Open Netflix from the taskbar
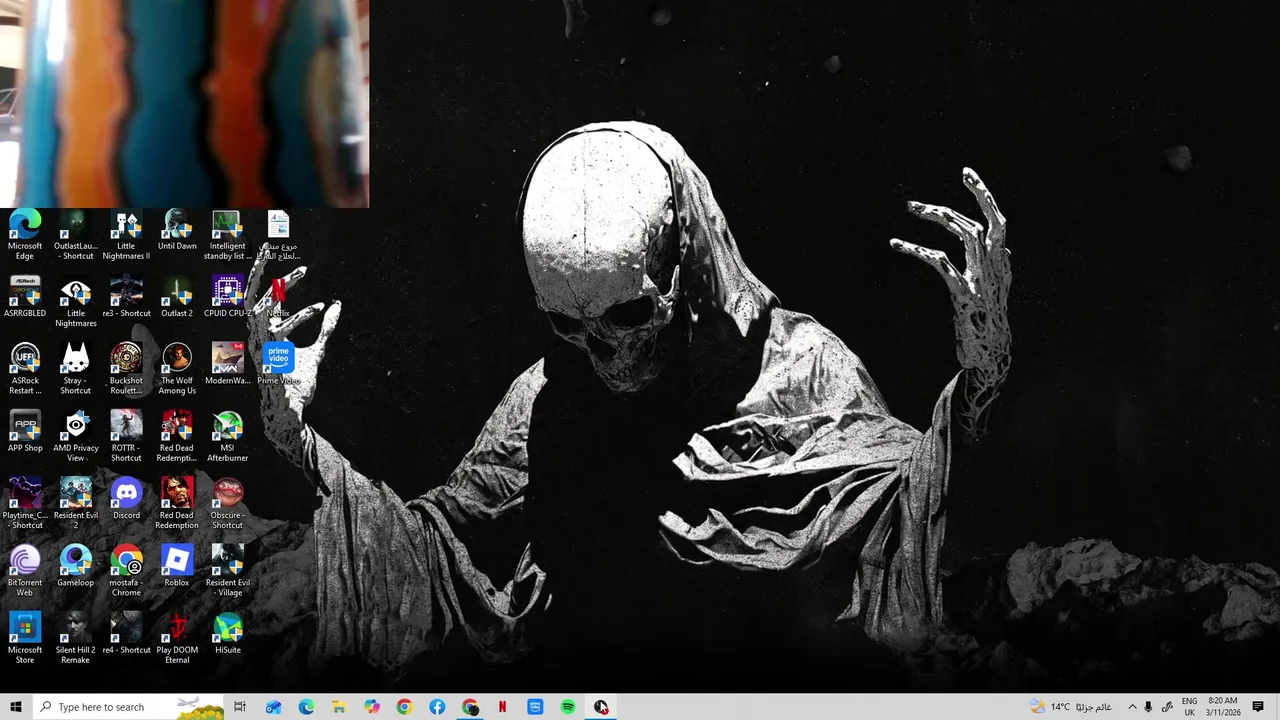 coord(502,707)
